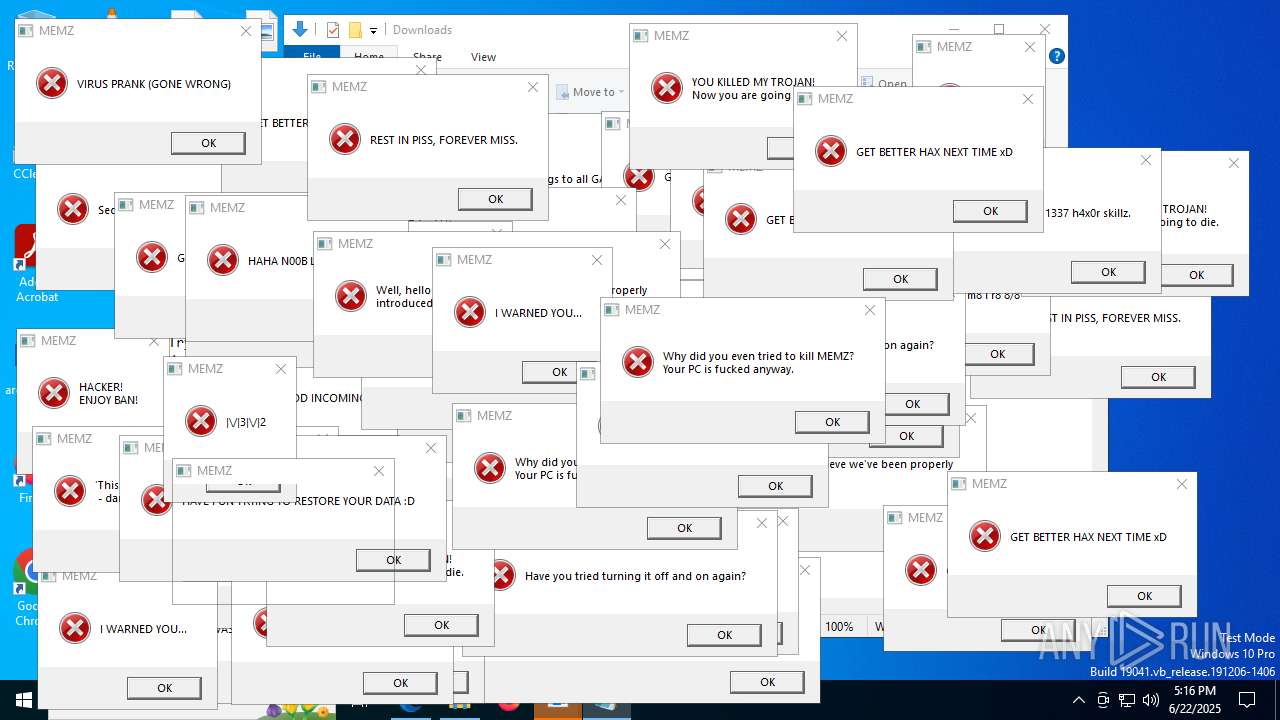1280x720 pixels.
Task: Close the VIRUS PRANK (GONE WRONG) dialog
Action: (246, 31)
